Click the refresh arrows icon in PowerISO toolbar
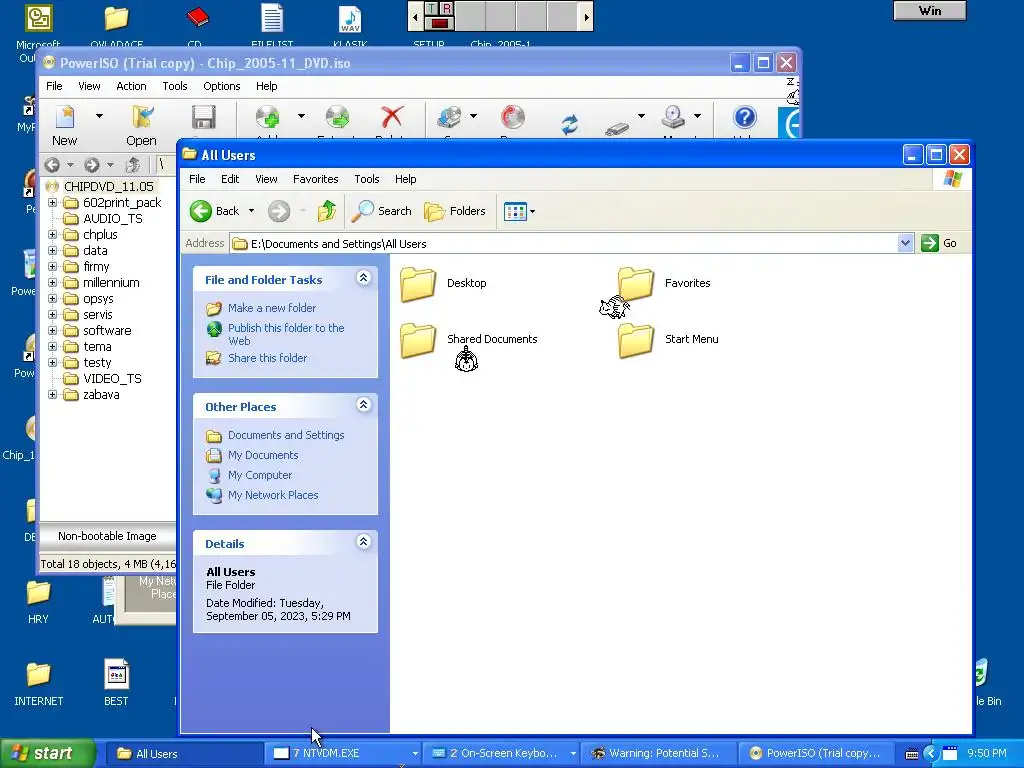Screen dimensions: 1024x768 [569, 123]
